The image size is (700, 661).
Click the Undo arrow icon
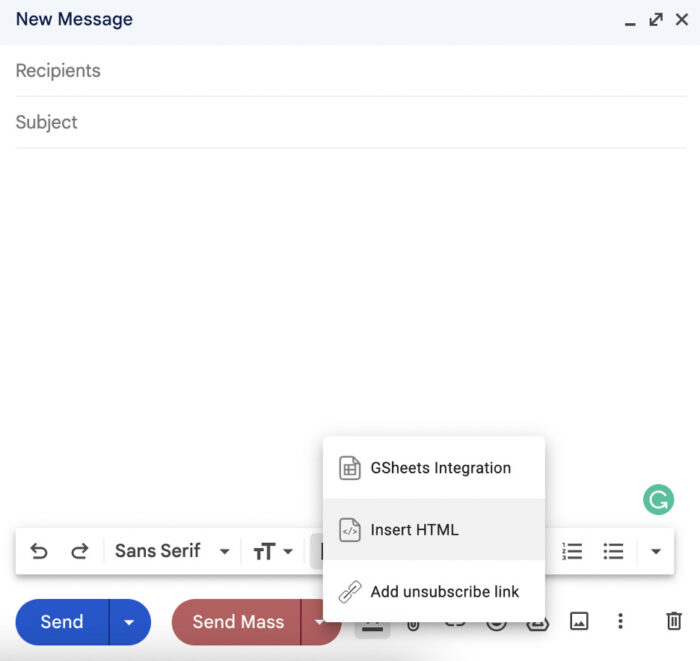click(39, 551)
